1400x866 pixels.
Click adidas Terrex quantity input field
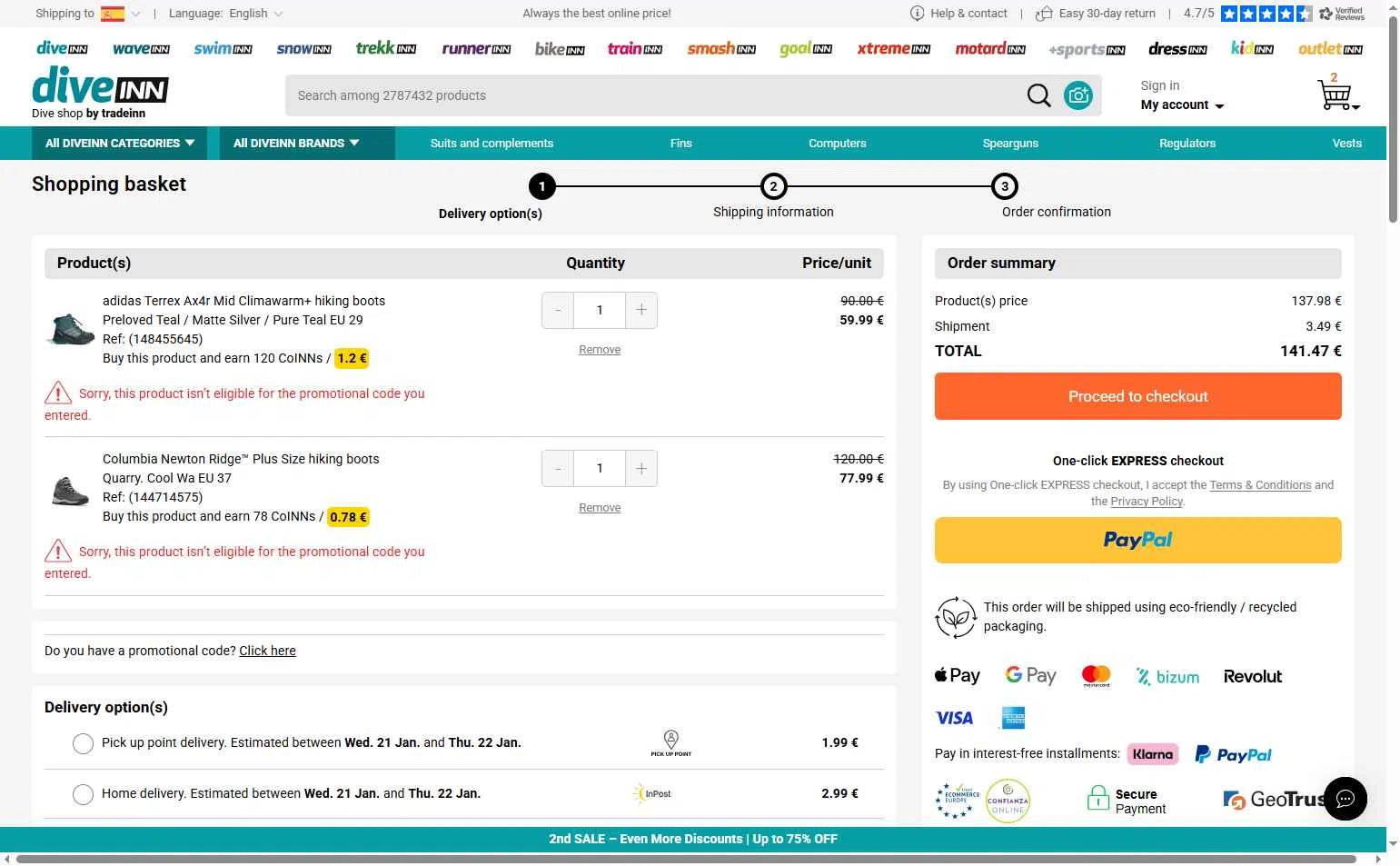click(600, 310)
